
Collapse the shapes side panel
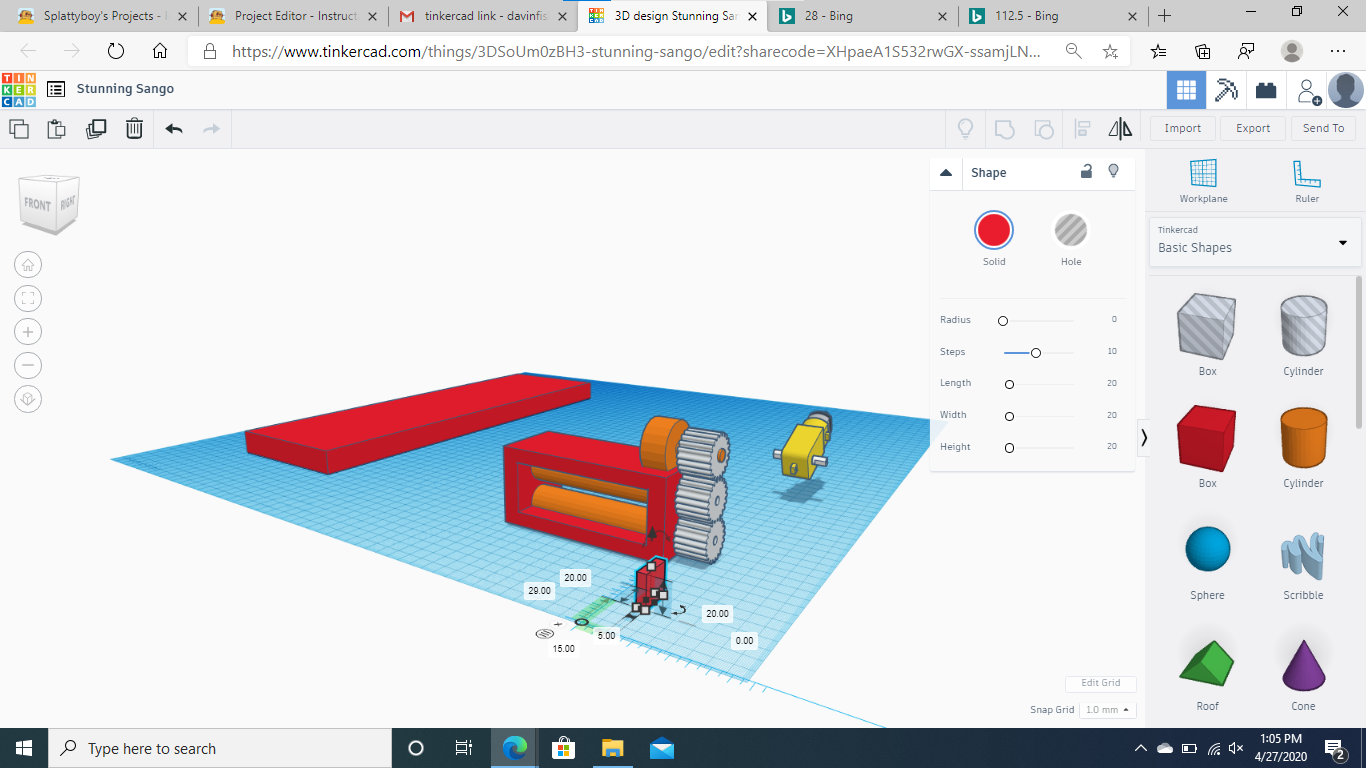tap(1144, 438)
